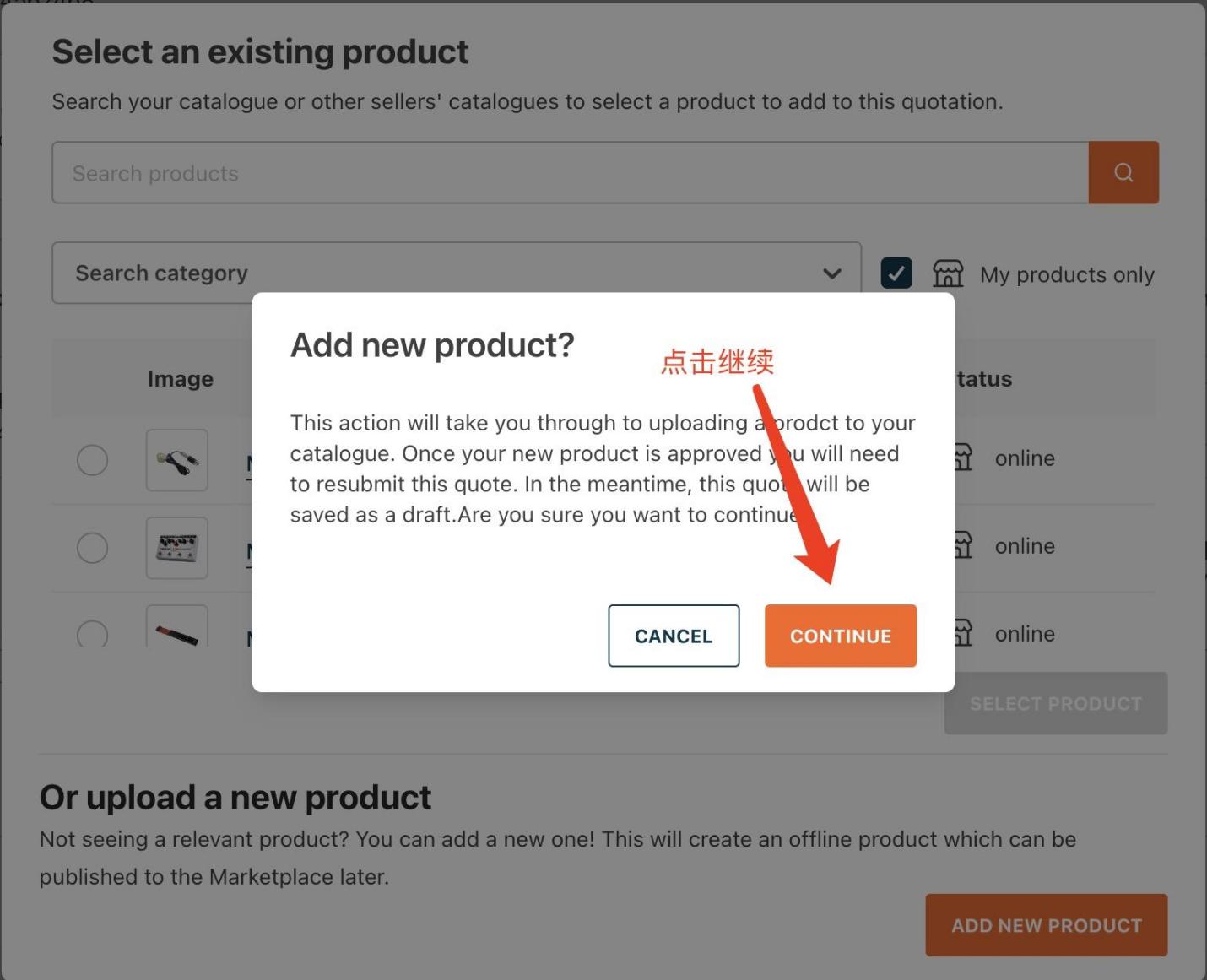The height and width of the screenshot is (980, 1207).
Task: Click the store icon in first online row
Action: click(x=963, y=458)
